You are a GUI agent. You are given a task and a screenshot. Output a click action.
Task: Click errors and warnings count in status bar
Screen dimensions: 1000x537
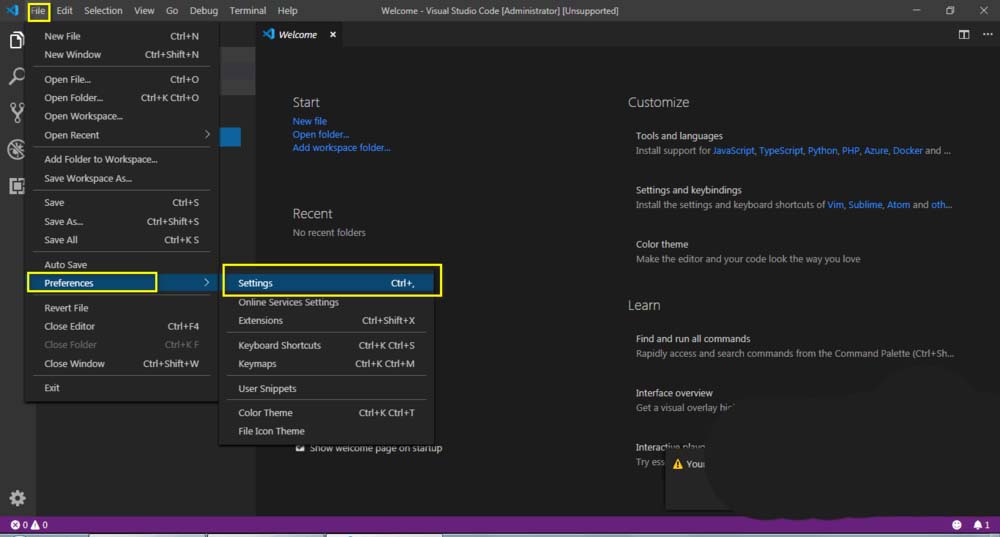[x=29, y=525]
